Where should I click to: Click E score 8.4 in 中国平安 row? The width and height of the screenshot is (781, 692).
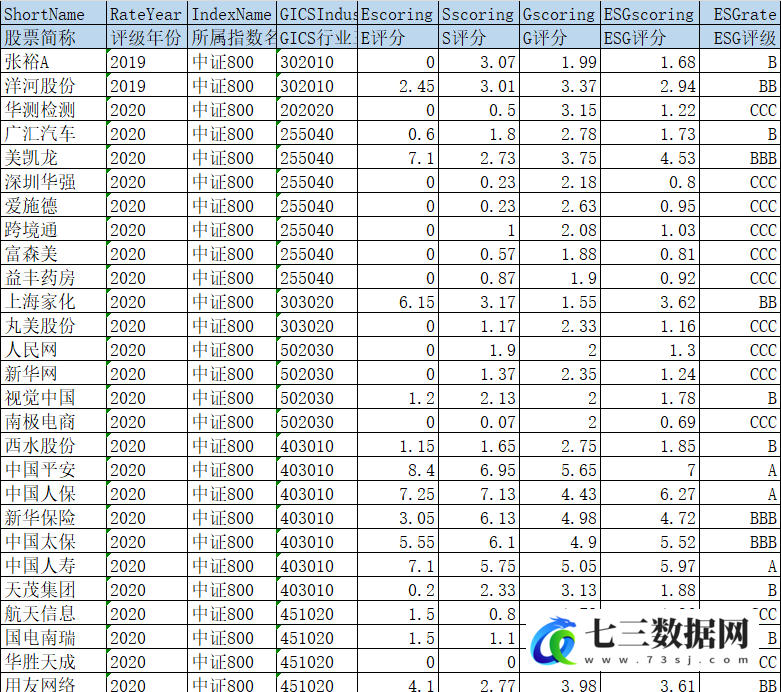coord(397,469)
